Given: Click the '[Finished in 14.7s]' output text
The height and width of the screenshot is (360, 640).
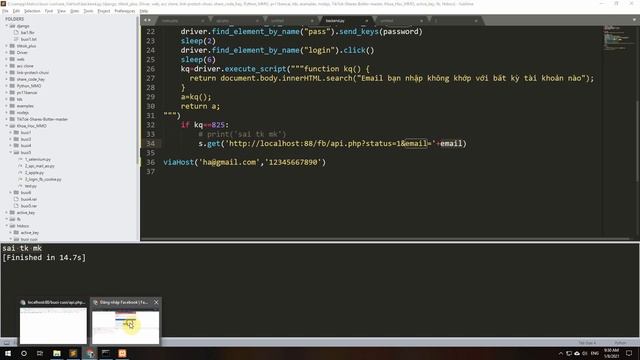Looking at the screenshot, I should pyautogui.click(x=44, y=258).
